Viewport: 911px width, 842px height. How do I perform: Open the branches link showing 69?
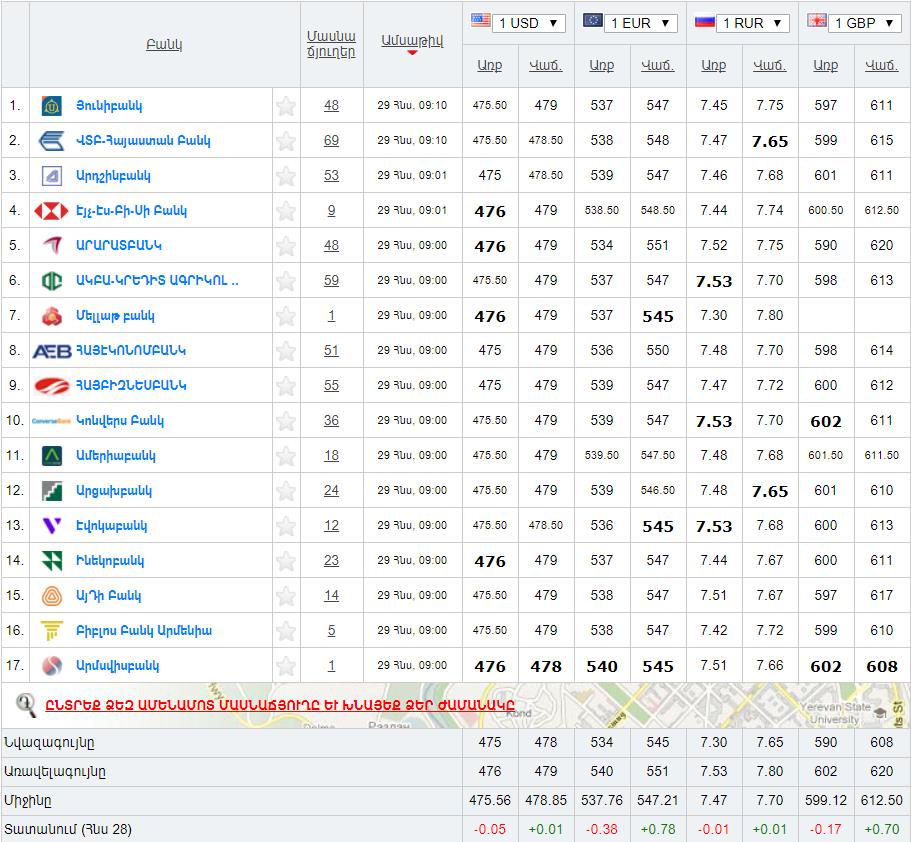[331, 141]
